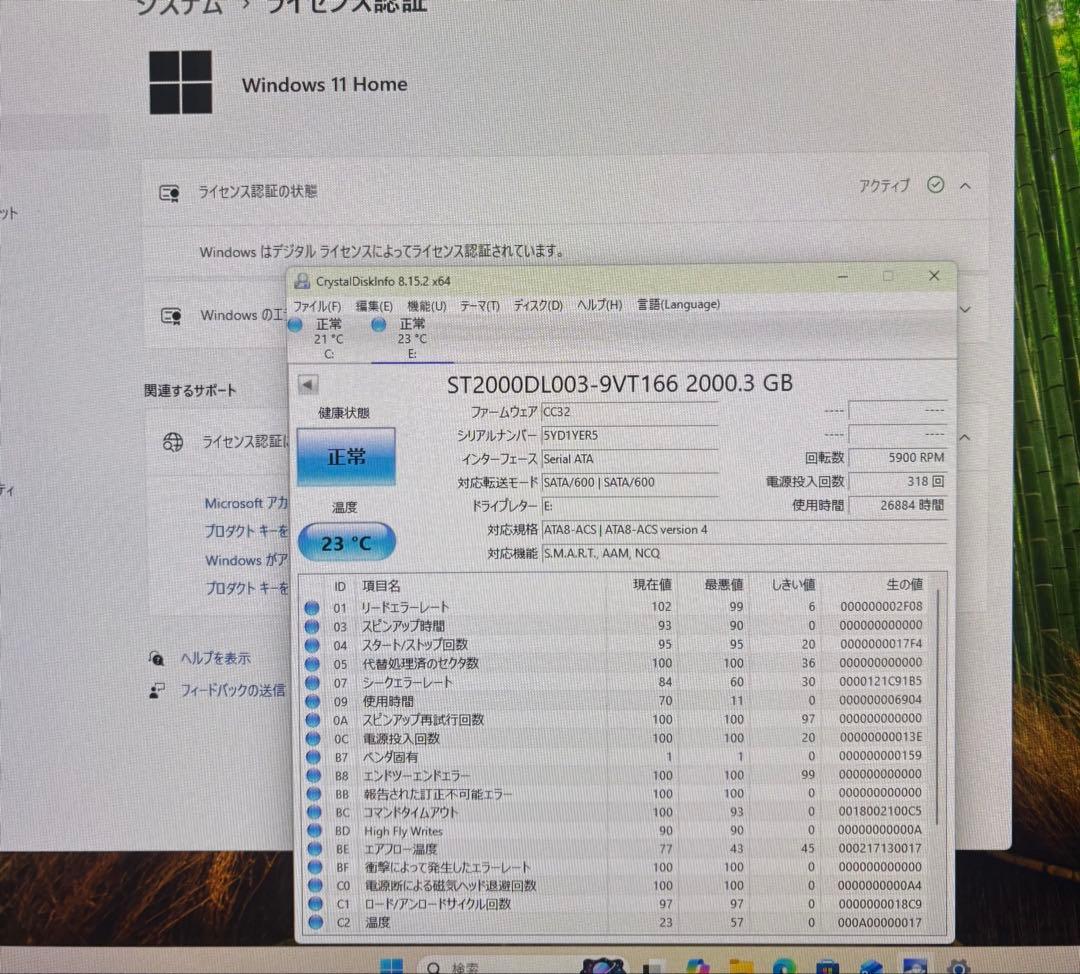Click the status orb for BB 報告された訂正不可能エラー
Screen dimensions: 1080x974
tap(314, 794)
